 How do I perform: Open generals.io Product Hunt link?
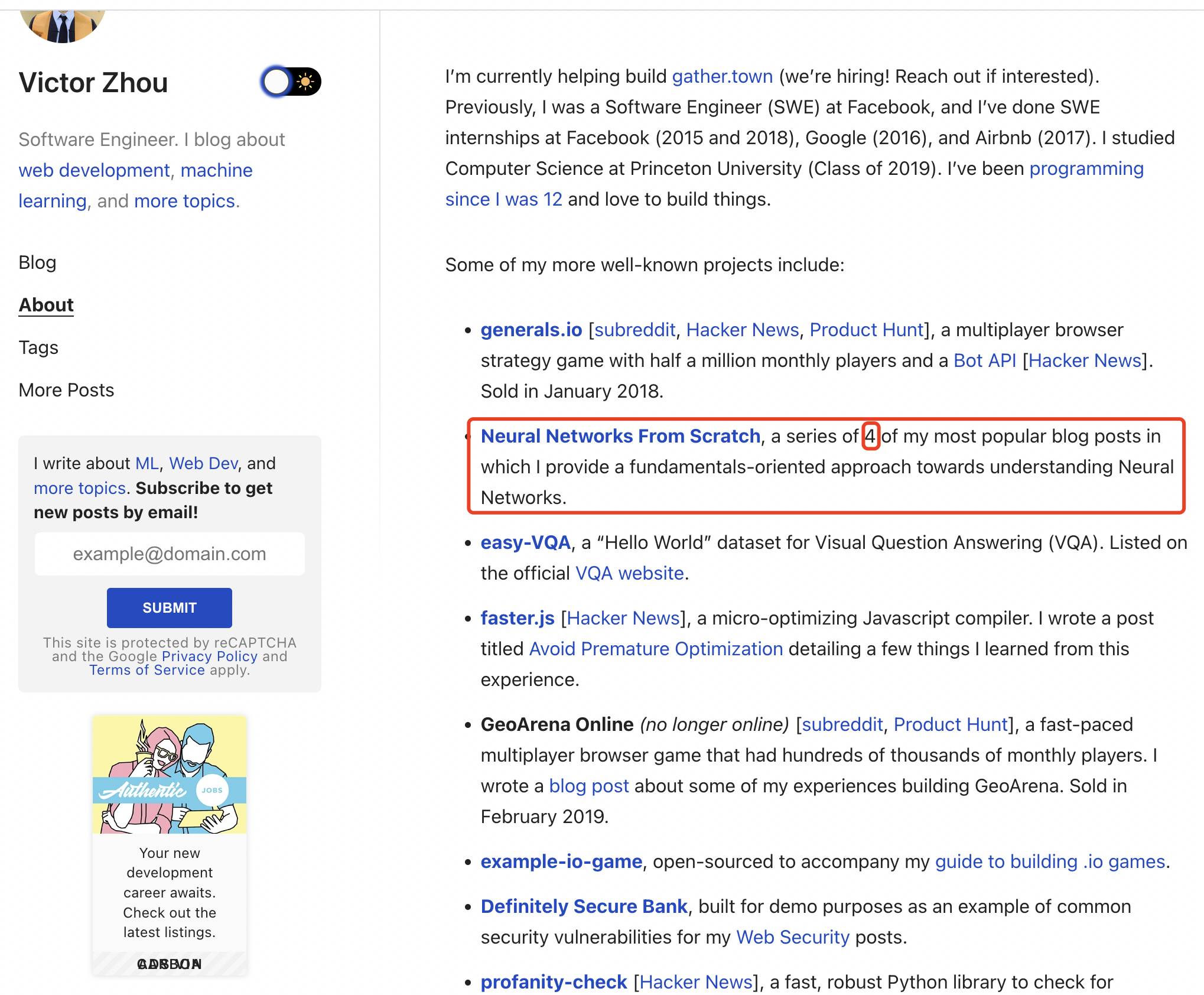point(867,330)
